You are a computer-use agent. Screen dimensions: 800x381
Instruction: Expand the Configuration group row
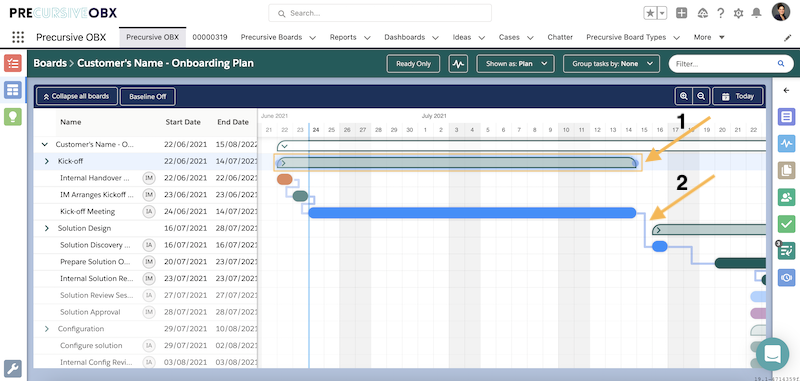click(46, 329)
